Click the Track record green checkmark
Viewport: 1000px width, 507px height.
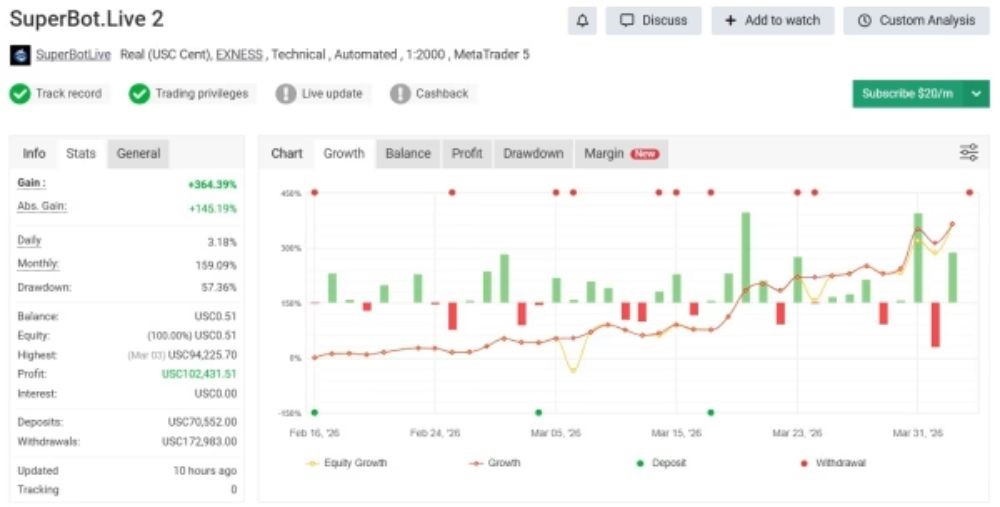(x=20, y=94)
